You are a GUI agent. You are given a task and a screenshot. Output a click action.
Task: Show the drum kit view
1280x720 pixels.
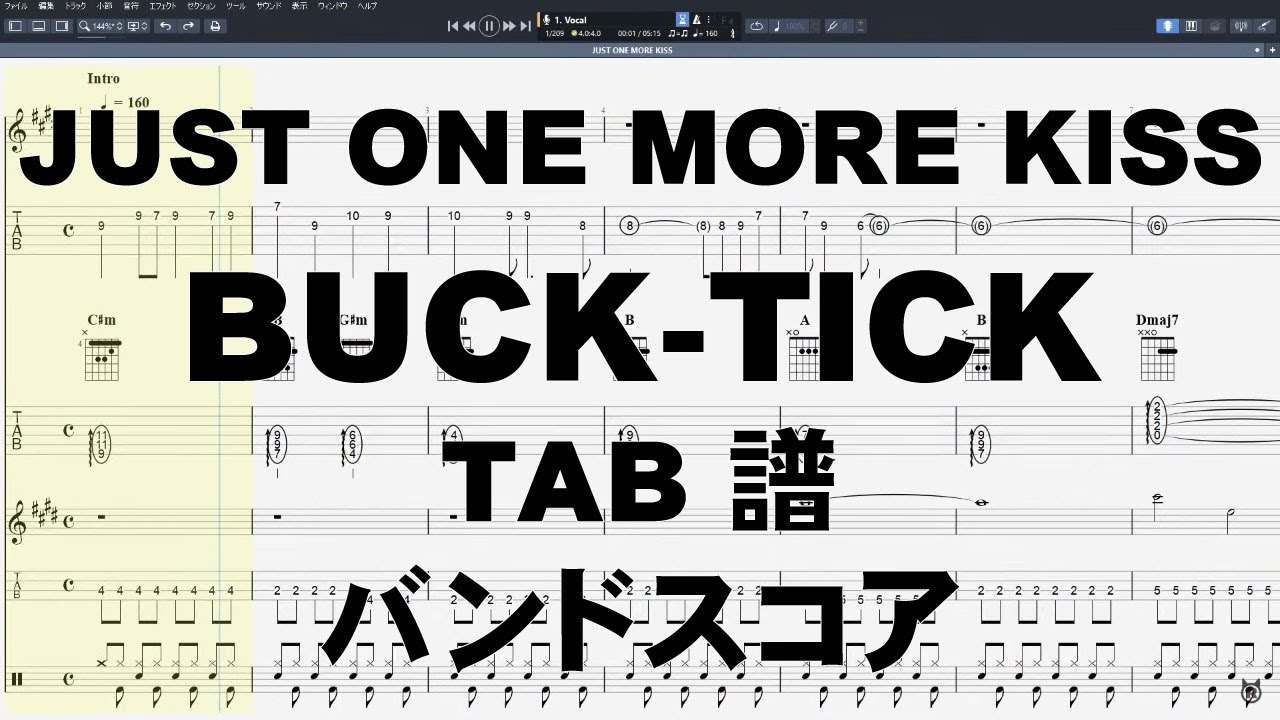tap(1213, 26)
